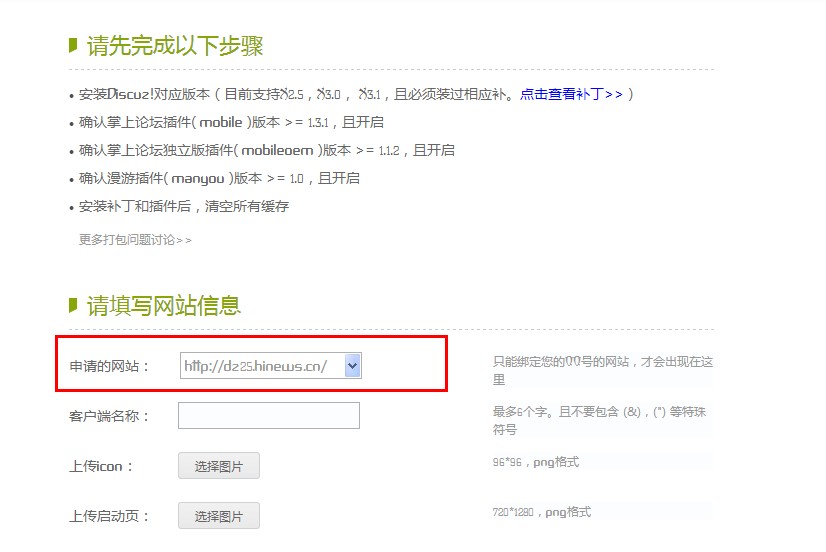Click the 请先完成以下步骤 heading
The image size is (826, 552).
pyautogui.click(x=175, y=46)
